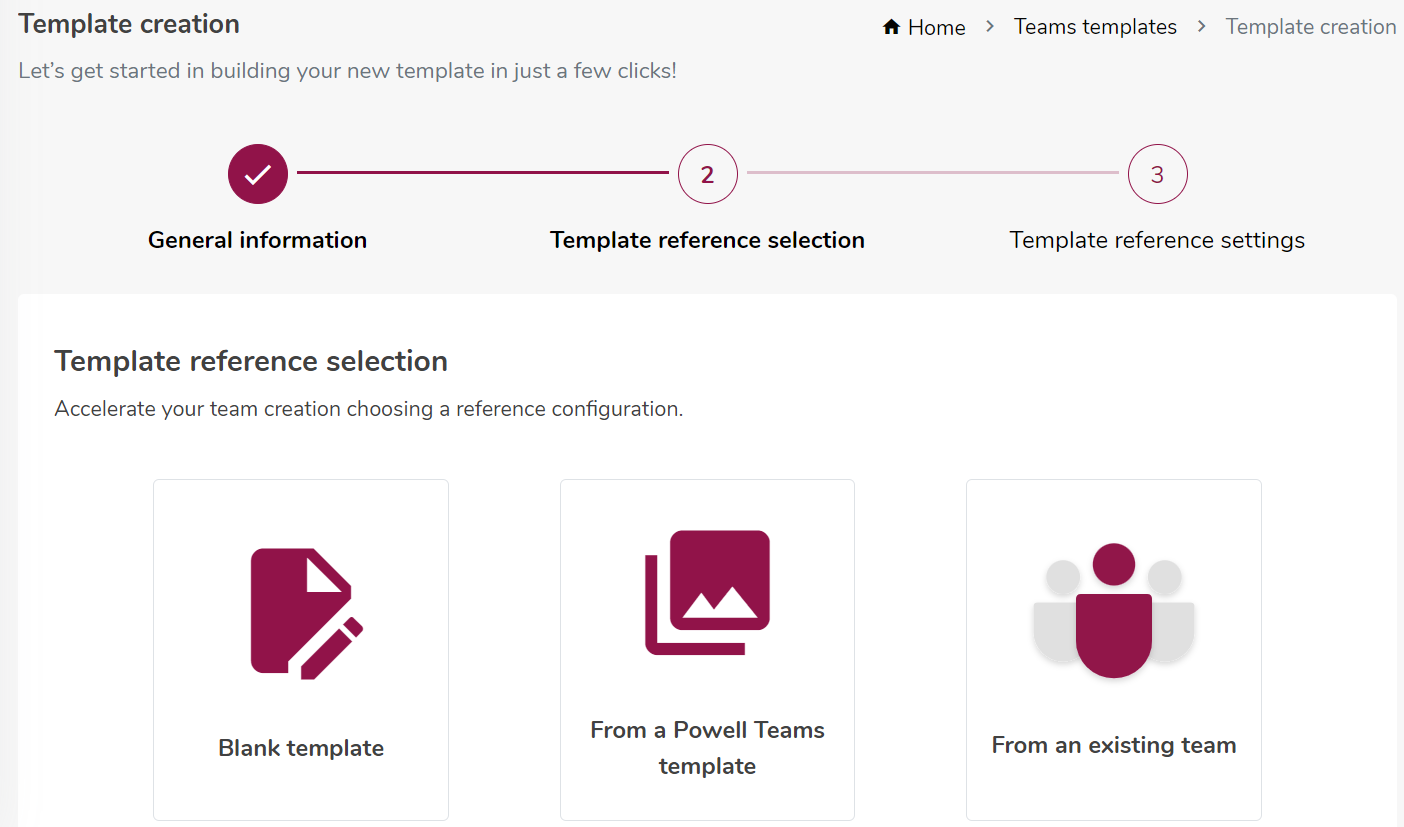Open the Home breadcrumb link
The height and width of the screenshot is (827, 1404).
[936, 28]
